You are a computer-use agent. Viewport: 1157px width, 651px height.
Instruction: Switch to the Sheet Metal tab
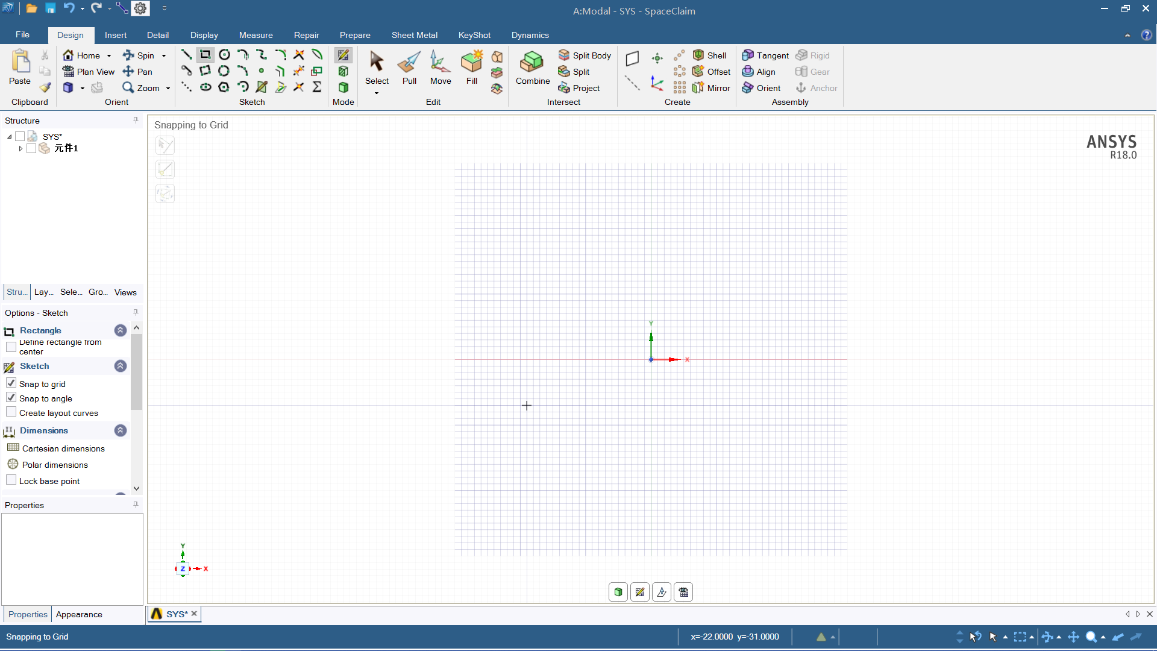point(414,35)
